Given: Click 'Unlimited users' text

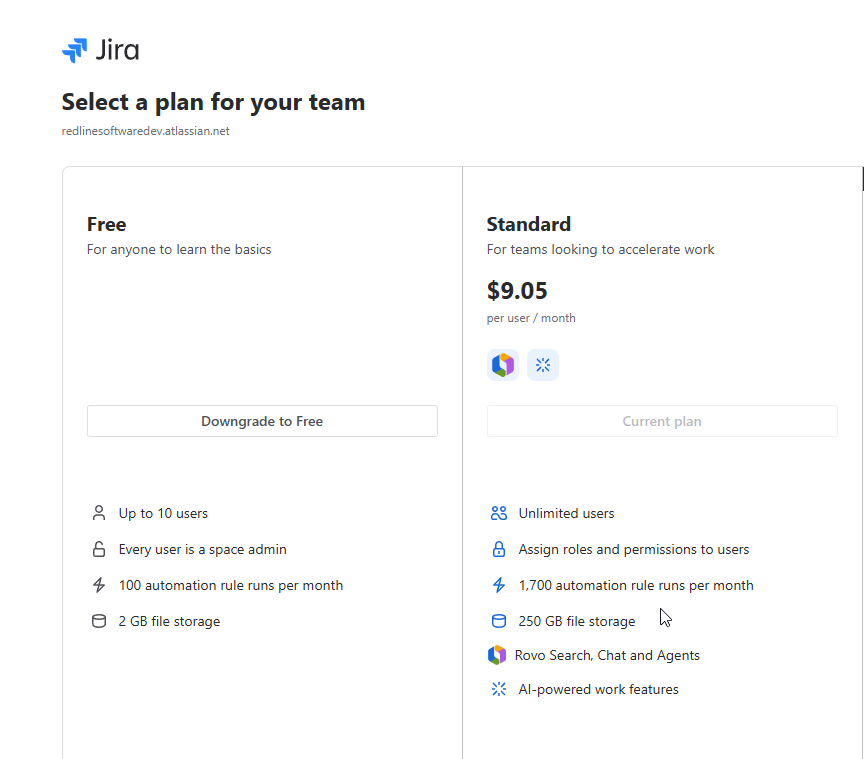Looking at the screenshot, I should tap(566, 513).
